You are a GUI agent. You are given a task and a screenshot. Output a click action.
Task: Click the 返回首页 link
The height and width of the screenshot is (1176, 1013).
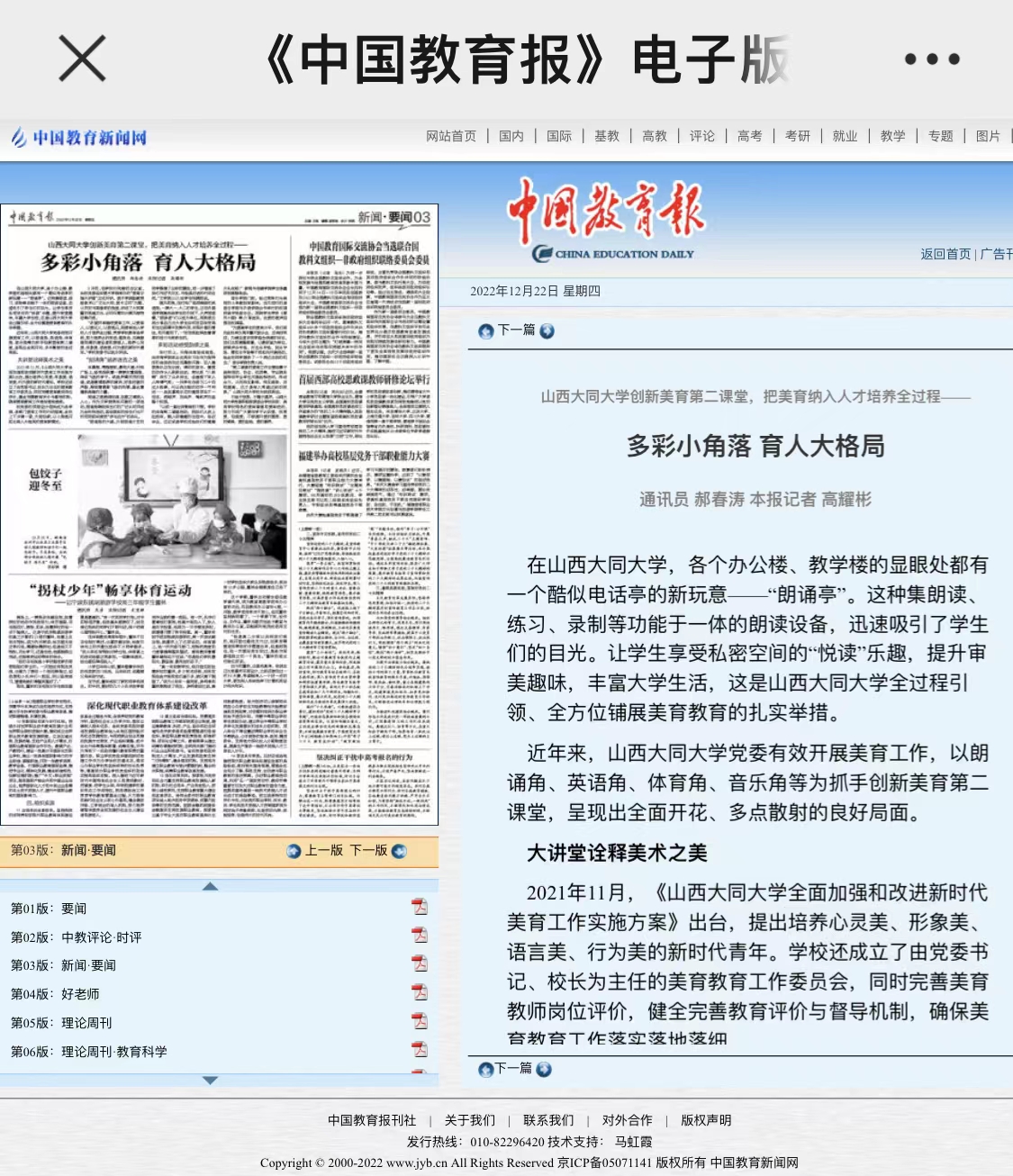(945, 254)
